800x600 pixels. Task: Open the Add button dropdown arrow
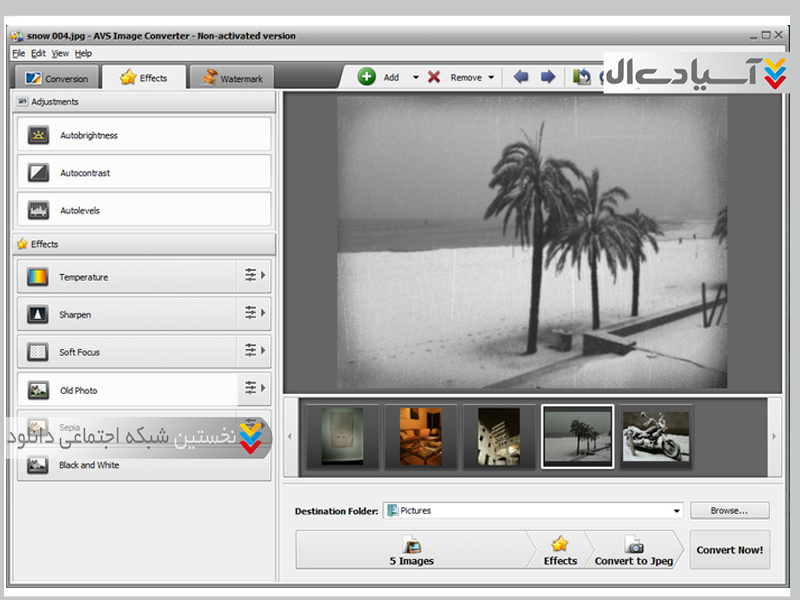(416, 78)
